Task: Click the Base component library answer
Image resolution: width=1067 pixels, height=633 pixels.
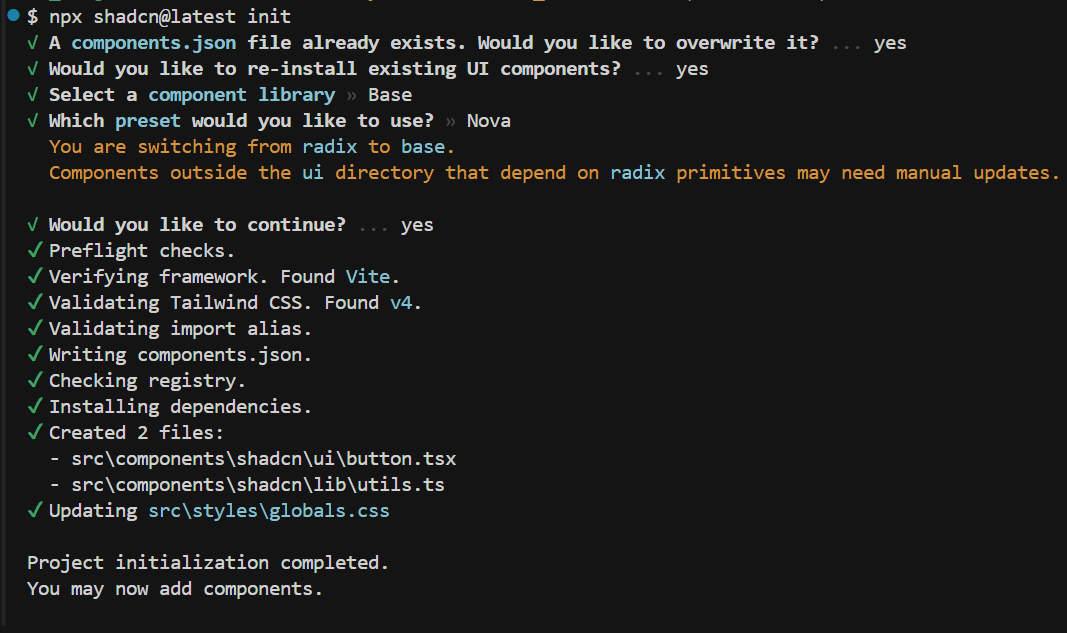Action: click(389, 94)
